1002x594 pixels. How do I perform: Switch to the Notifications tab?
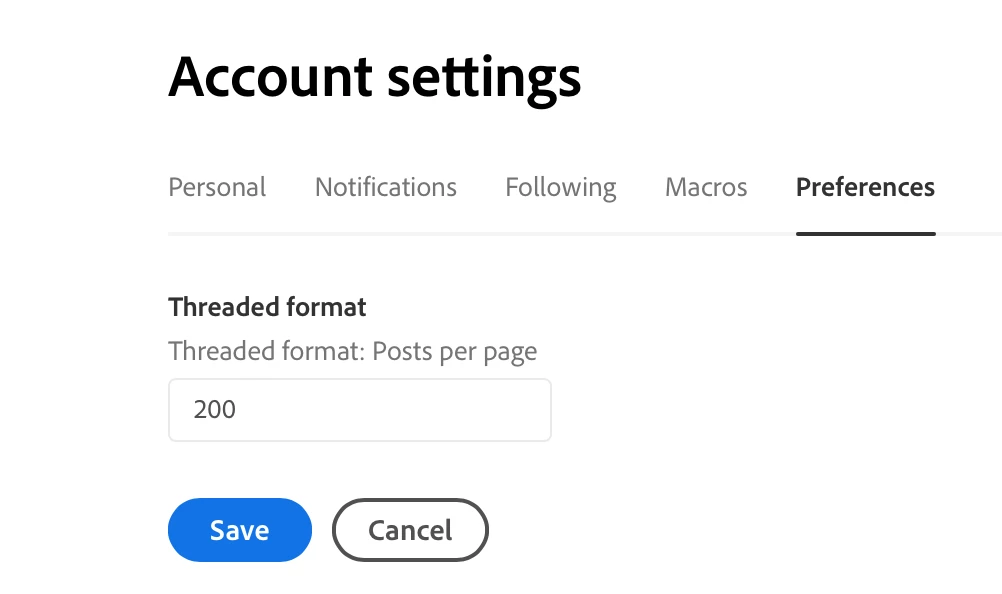point(385,187)
